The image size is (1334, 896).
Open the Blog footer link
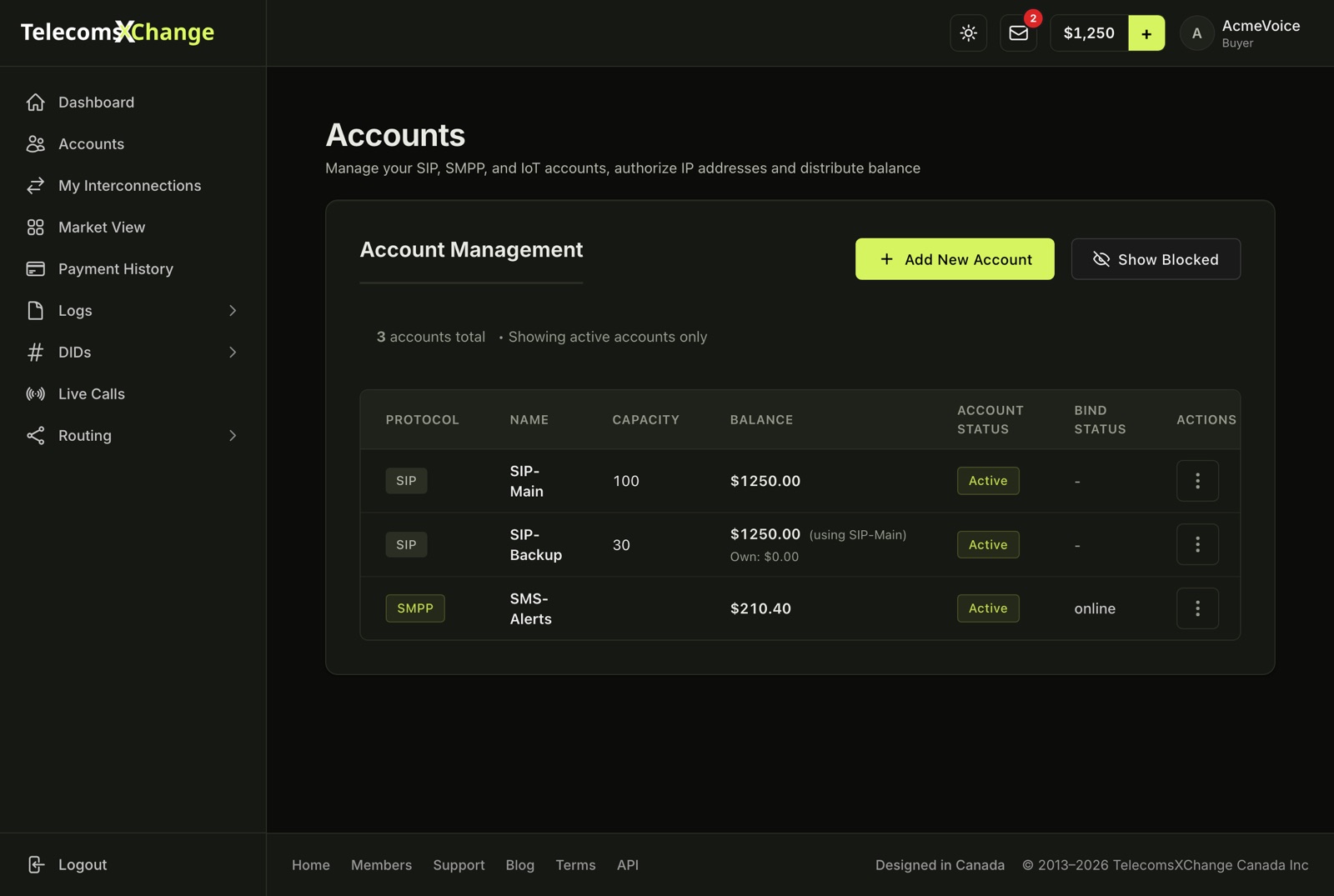(x=520, y=865)
